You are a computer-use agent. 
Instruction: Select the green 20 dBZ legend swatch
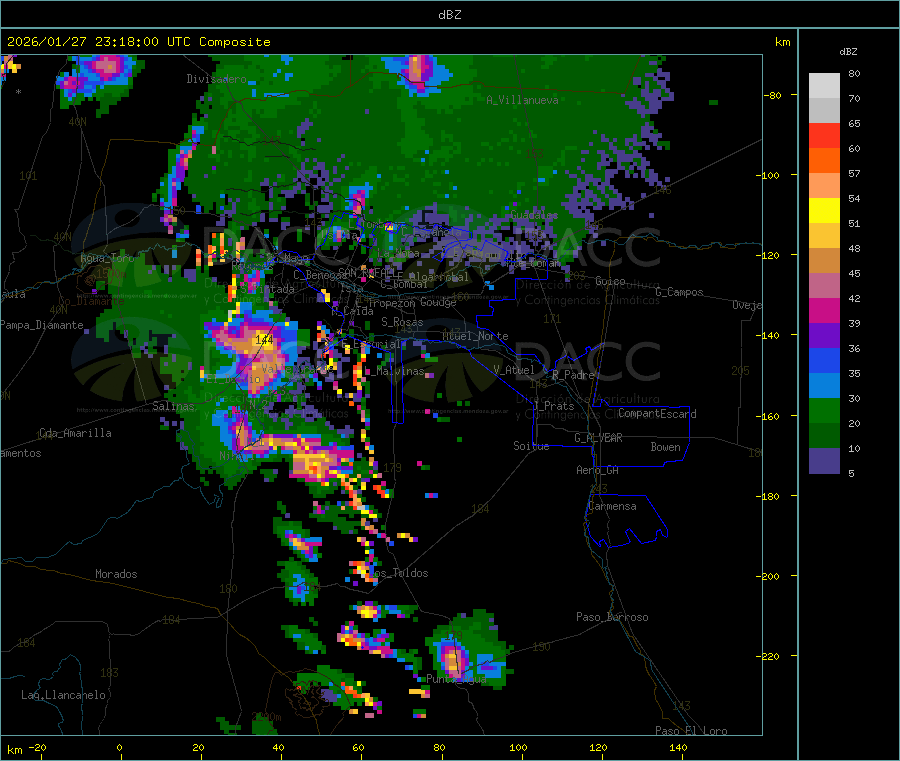(x=824, y=410)
